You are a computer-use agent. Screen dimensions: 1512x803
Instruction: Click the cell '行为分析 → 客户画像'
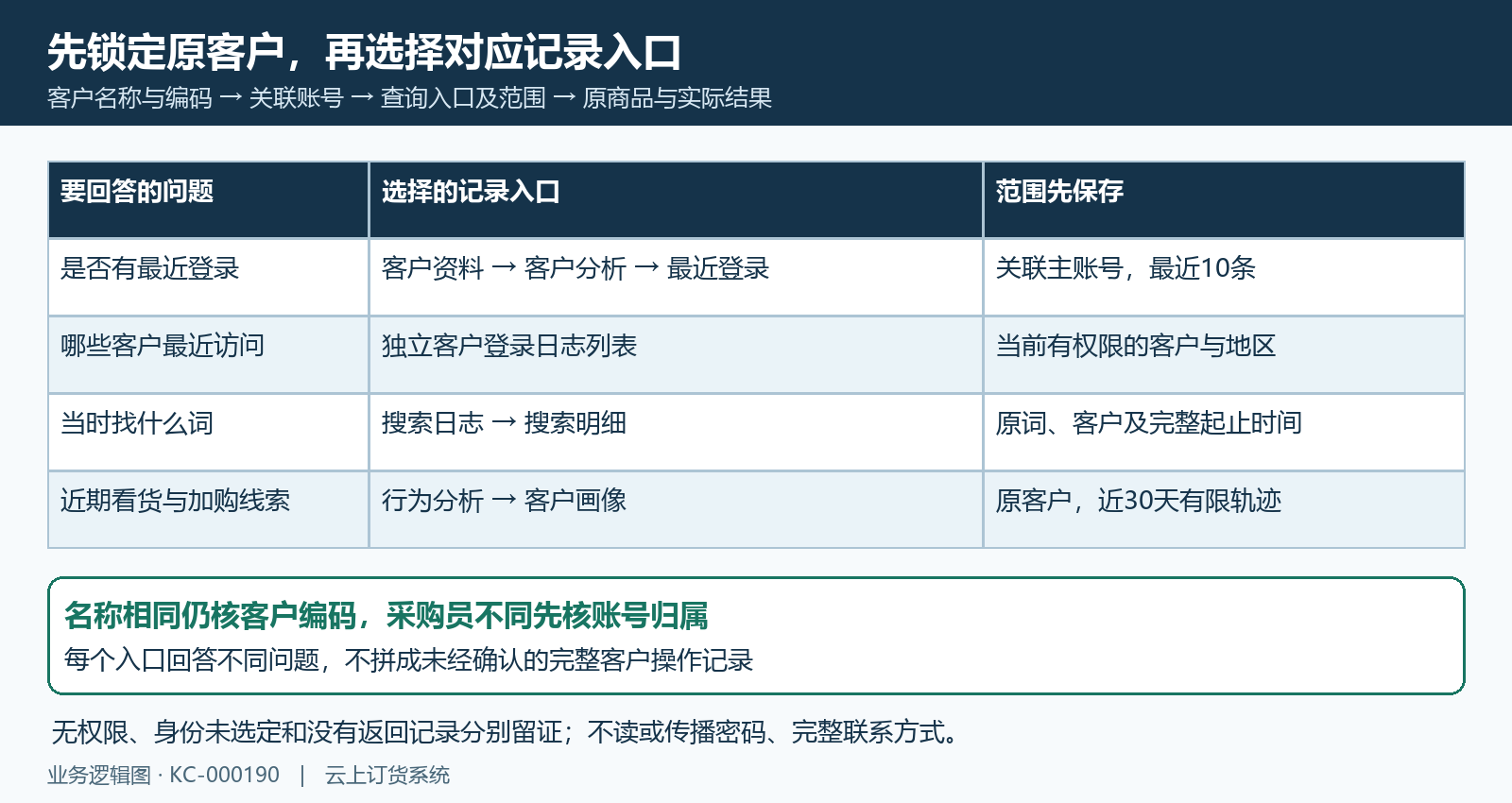[x=676, y=509]
